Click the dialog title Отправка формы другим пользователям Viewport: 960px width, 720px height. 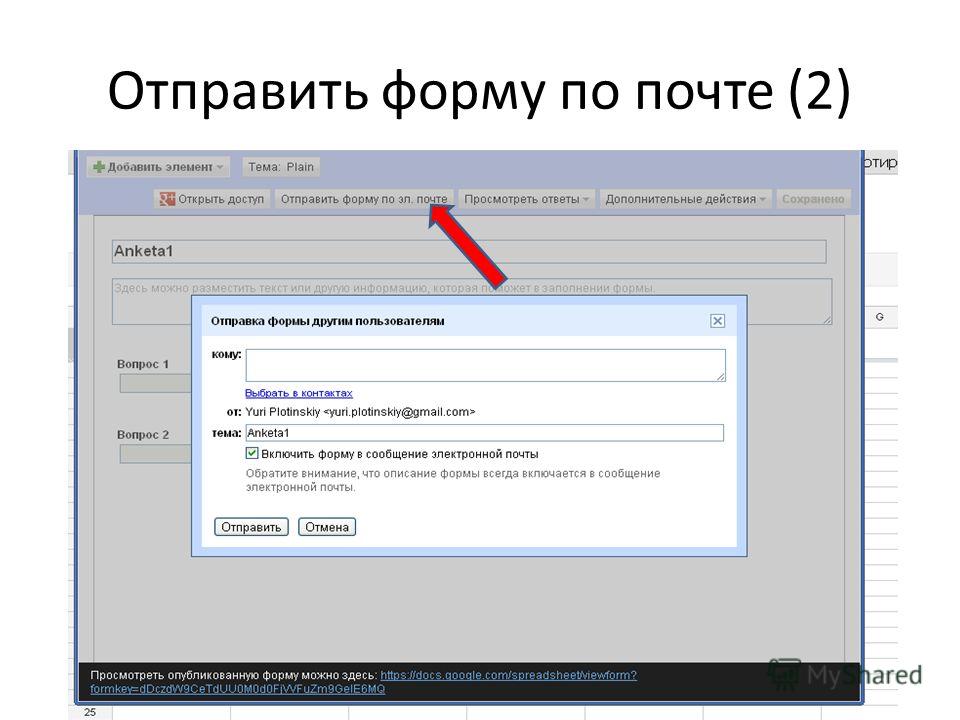click(328, 321)
